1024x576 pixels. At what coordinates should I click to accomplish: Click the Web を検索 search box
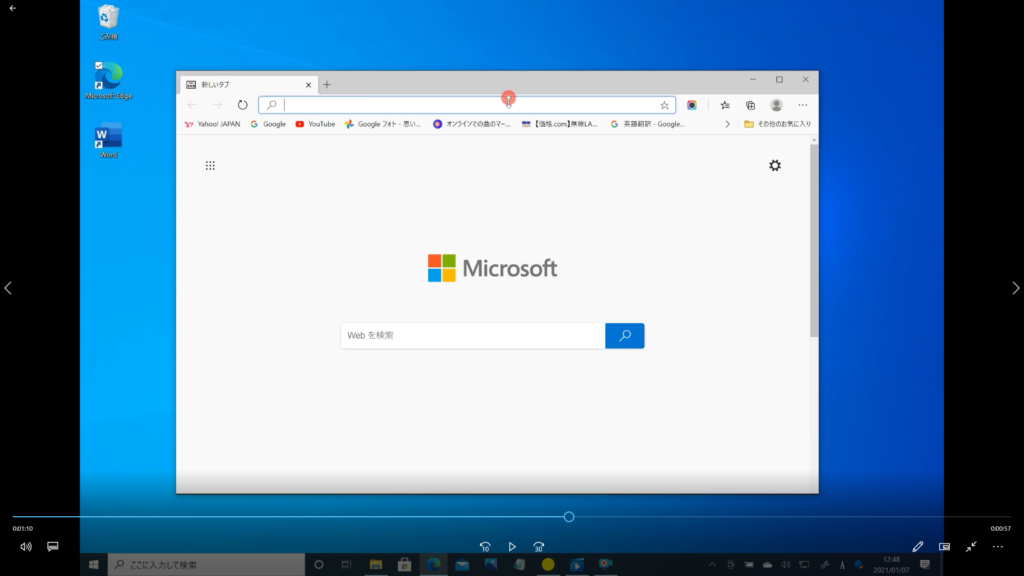pos(472,336)
